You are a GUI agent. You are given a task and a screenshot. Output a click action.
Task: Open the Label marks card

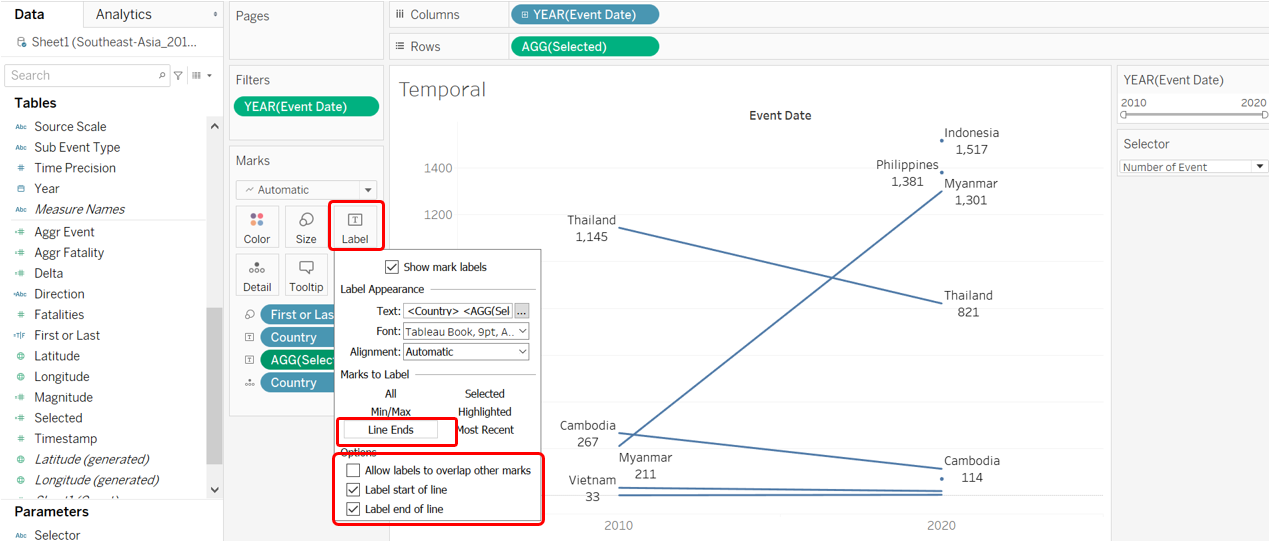pos(355,226)
